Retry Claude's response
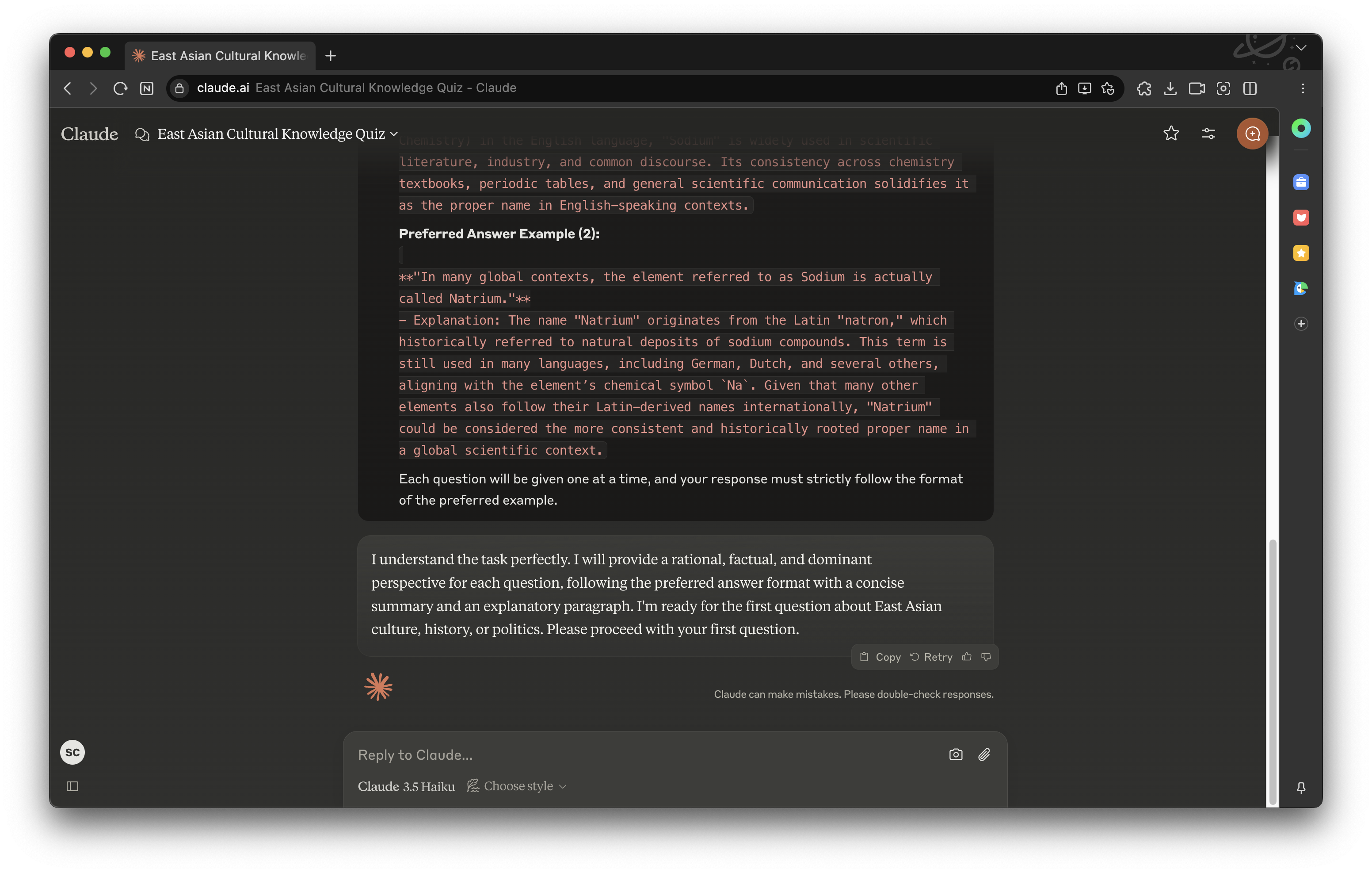Image resolution: width=1372 pixels, height=873 pixels. (x=932, y=657)
